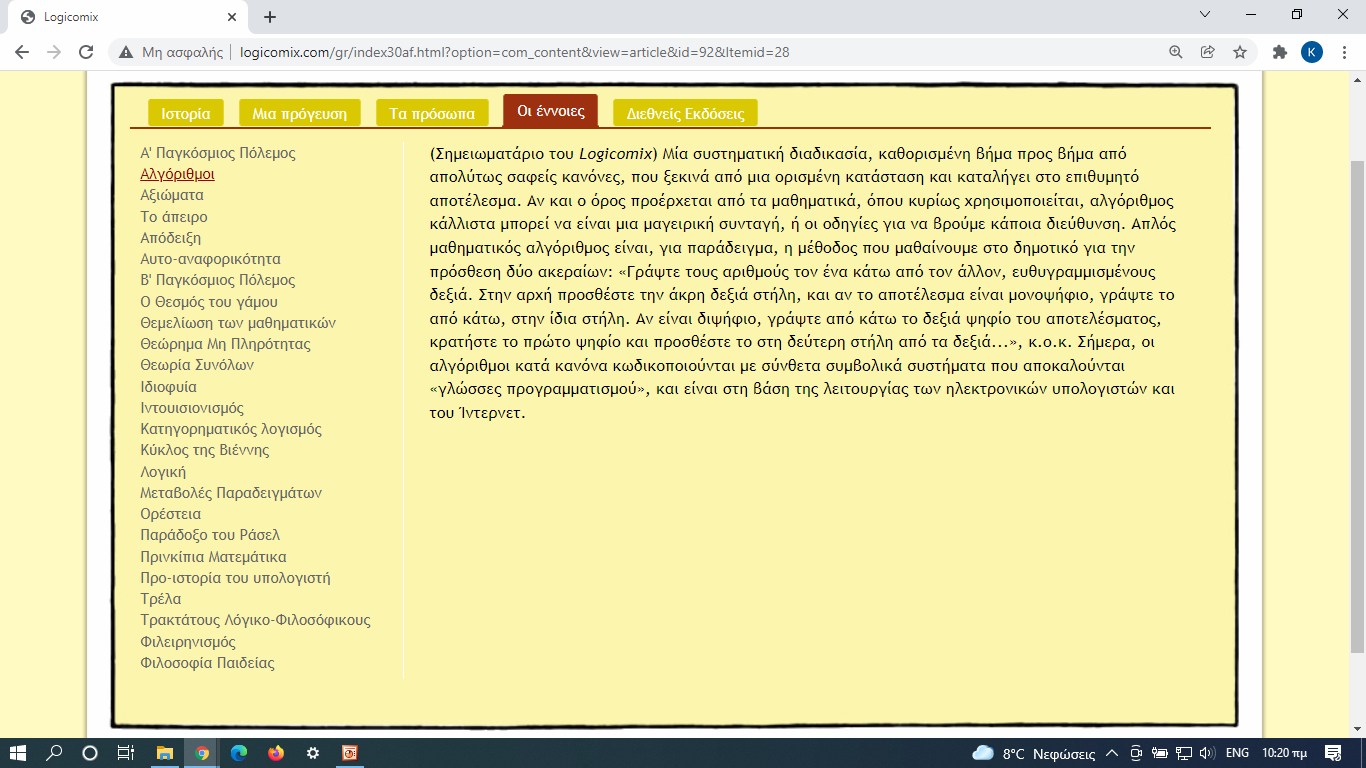Screen dimensions: 1366x768
Task: Close the Logicomix tab
Action: pos(232,17)
